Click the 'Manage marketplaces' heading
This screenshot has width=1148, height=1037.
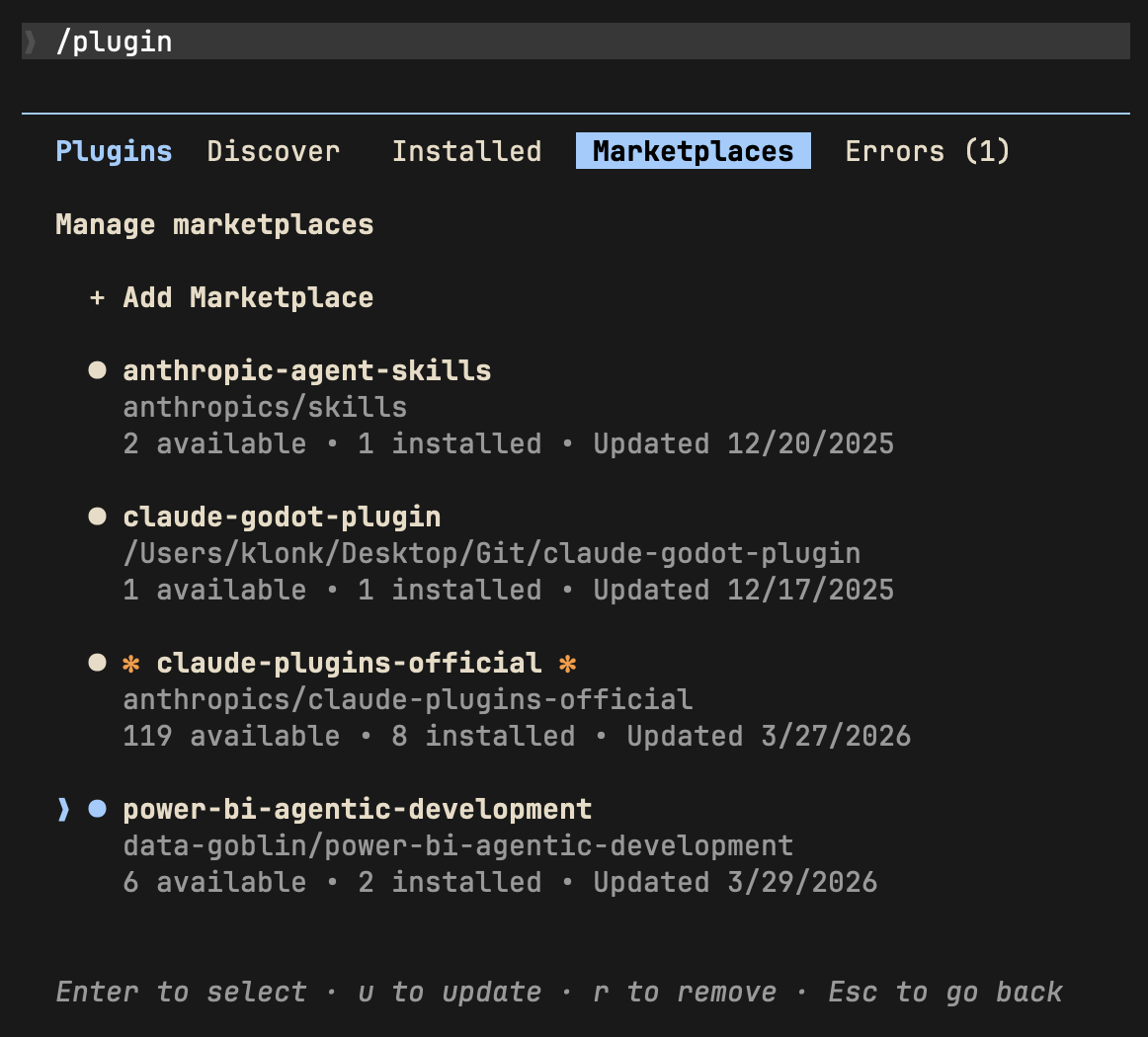pos(214,224)
